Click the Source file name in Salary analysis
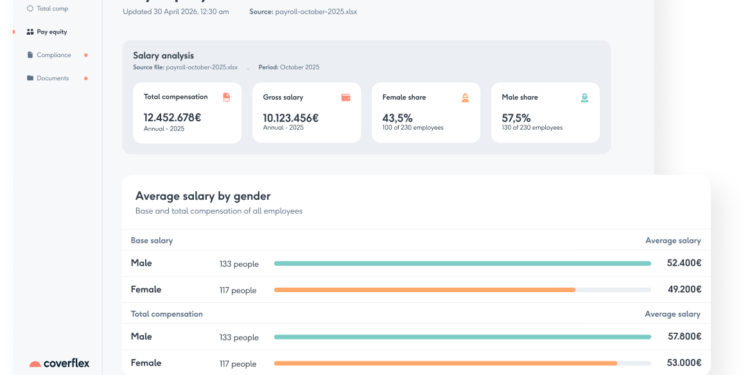 click(x=201, y=67)
